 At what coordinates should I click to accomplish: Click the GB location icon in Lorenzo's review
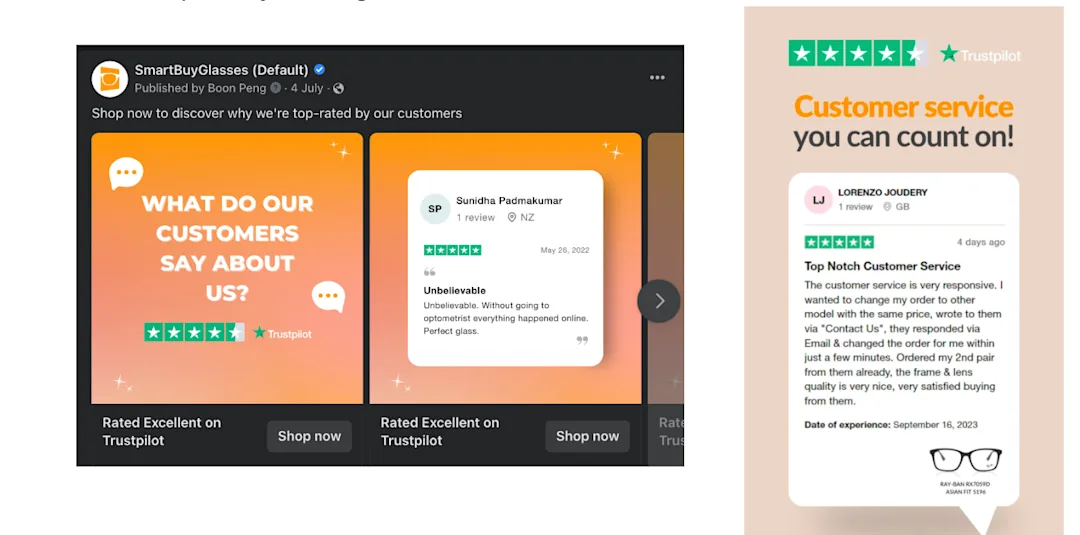[x=887, y=207]
